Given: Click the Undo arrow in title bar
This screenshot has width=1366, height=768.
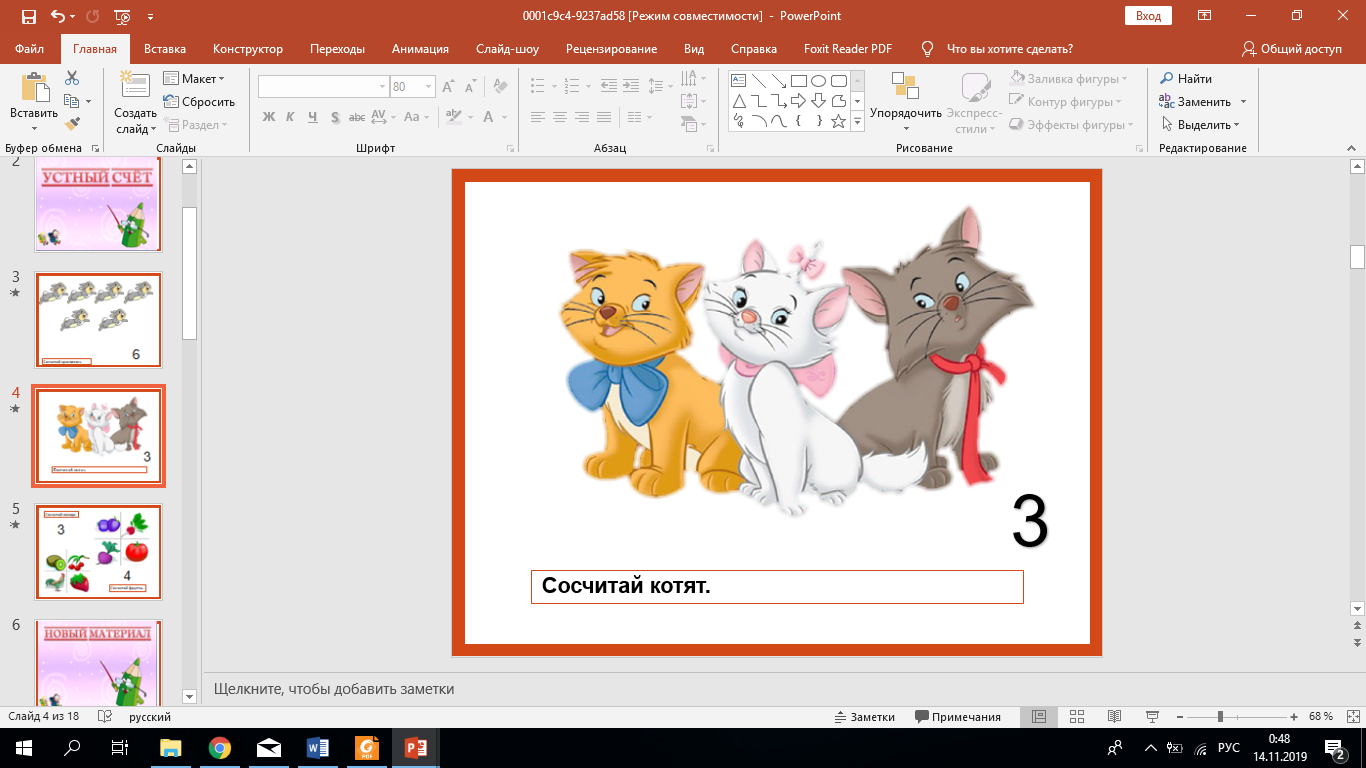Looking at the screenshot, I should 58,17.
